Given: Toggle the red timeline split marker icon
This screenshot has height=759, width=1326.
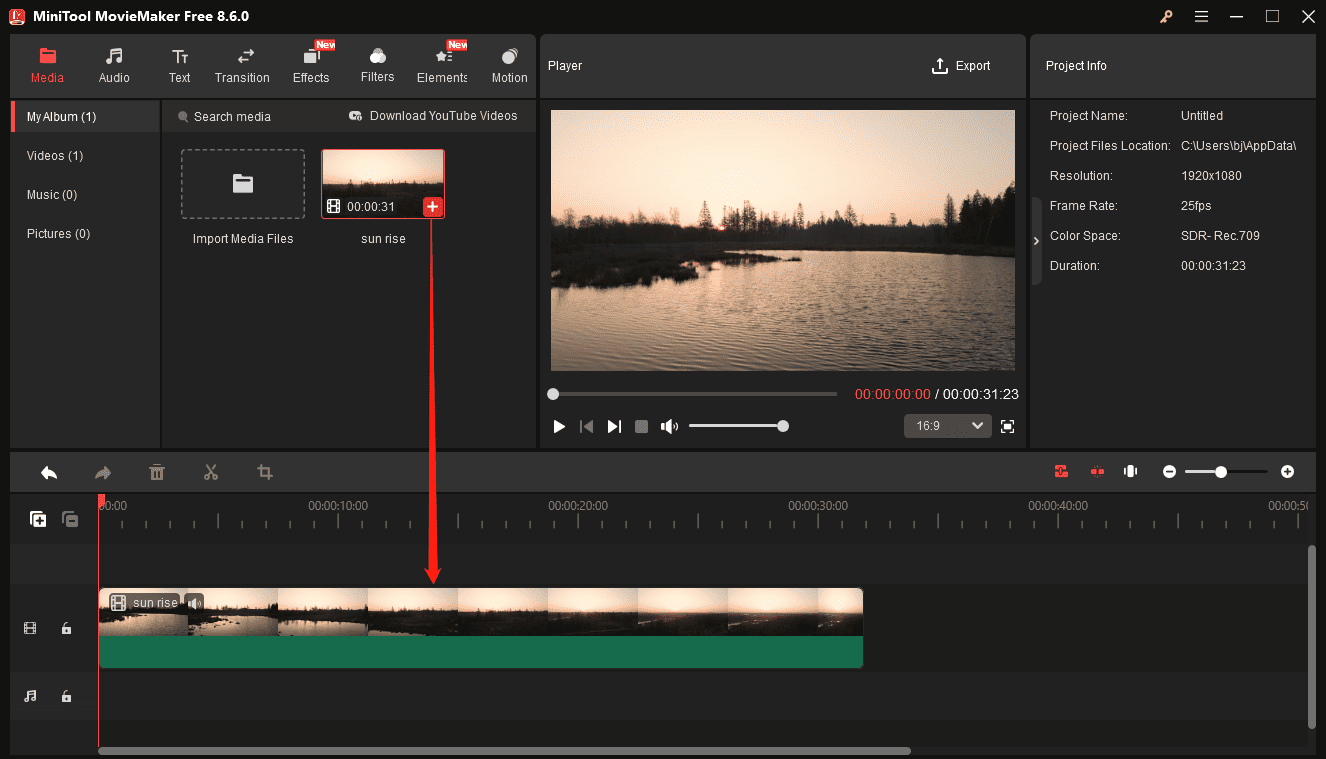Looking at the screenshot, I should pos(1097,471).
